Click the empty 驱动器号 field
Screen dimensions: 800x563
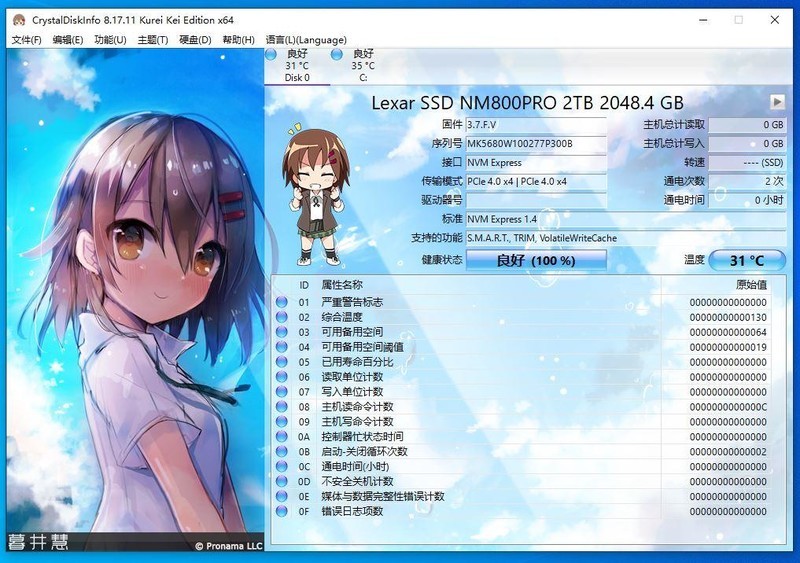coord(536,200)
